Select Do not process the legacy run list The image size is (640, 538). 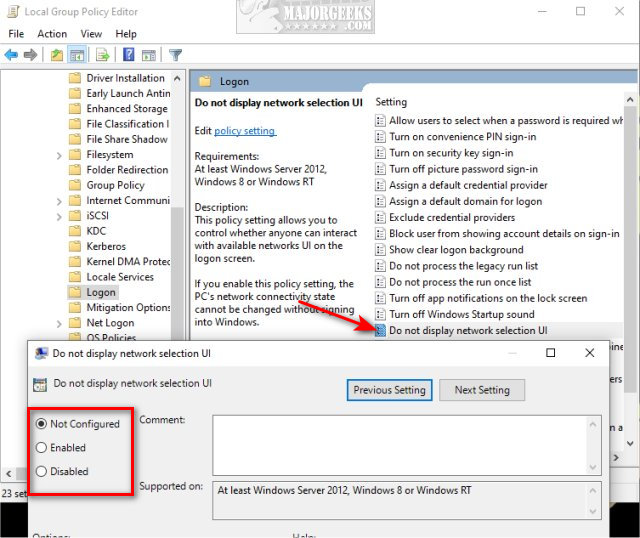coord(463,266)
